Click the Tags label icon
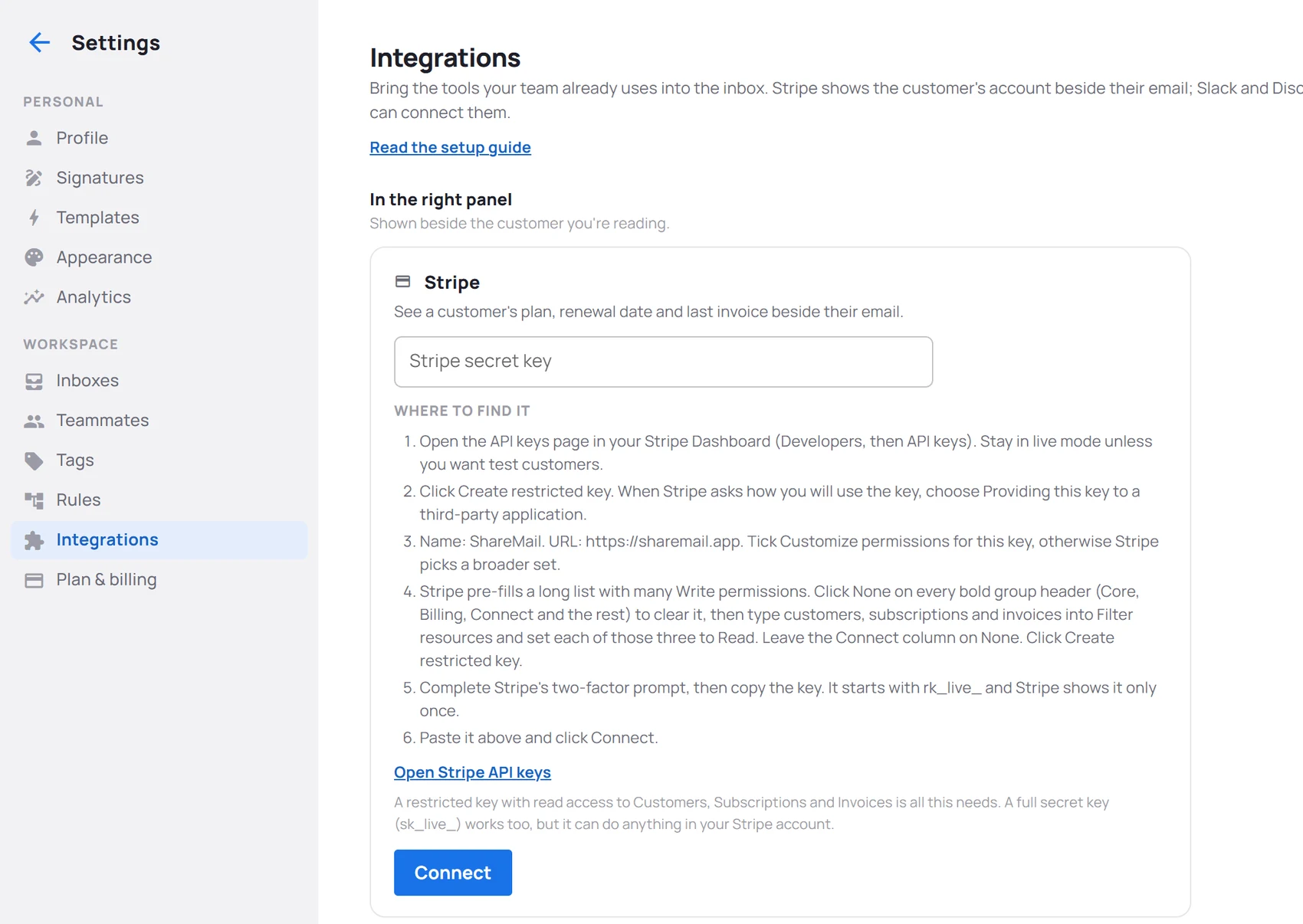The height and width of the screenshot is (924, 1303). click(x=34, y=460)
